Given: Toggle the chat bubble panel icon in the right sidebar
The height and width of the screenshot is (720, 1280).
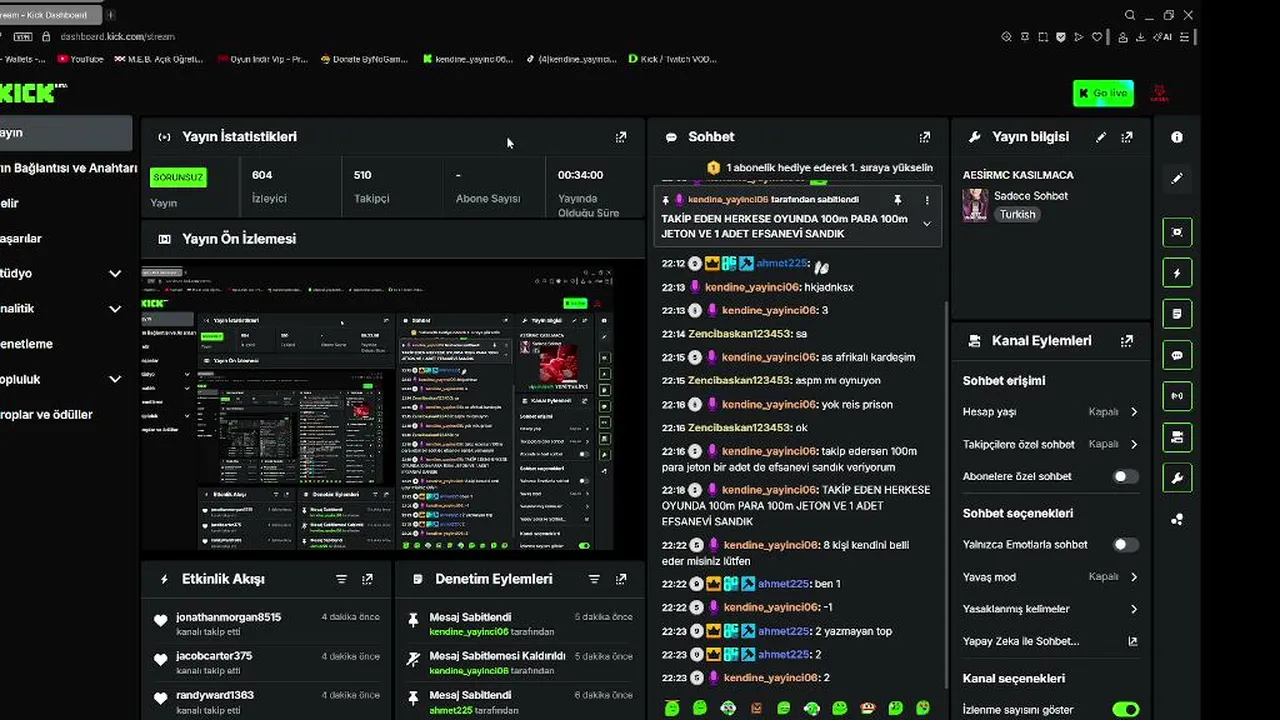Looking at the screenshot, I should (x=1177, y=355).
